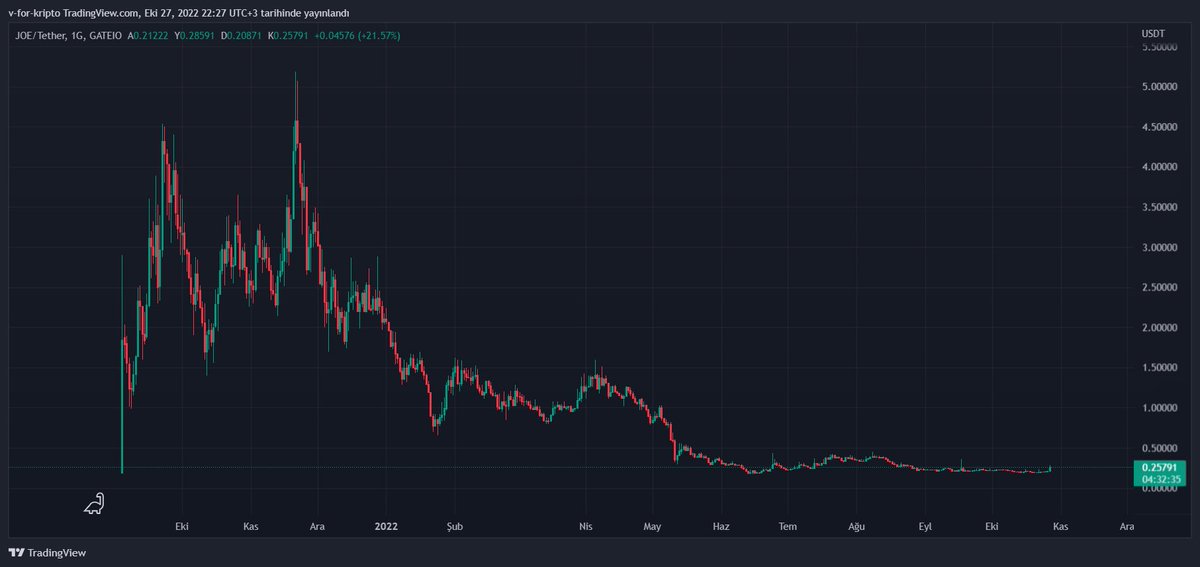The image size is (1200, 567).
Task: Click the Eki label right after Eyl
Action: click(x=992, y=525)
